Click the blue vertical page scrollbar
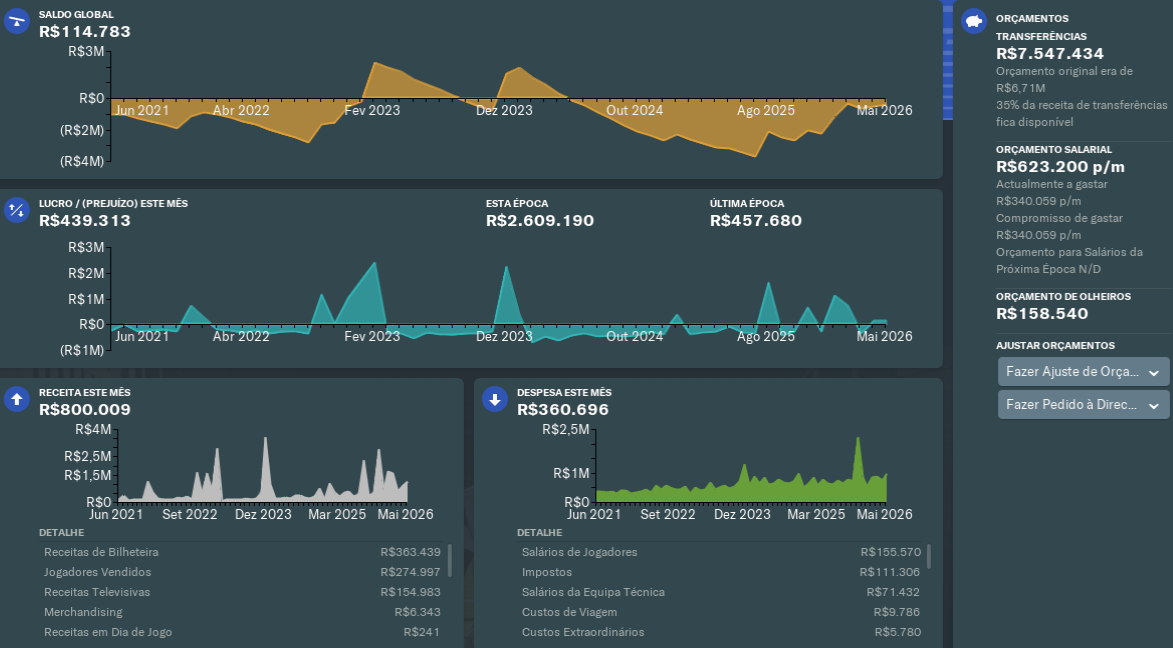Screen dimensions: 1173x648 [x=948, y=60]
